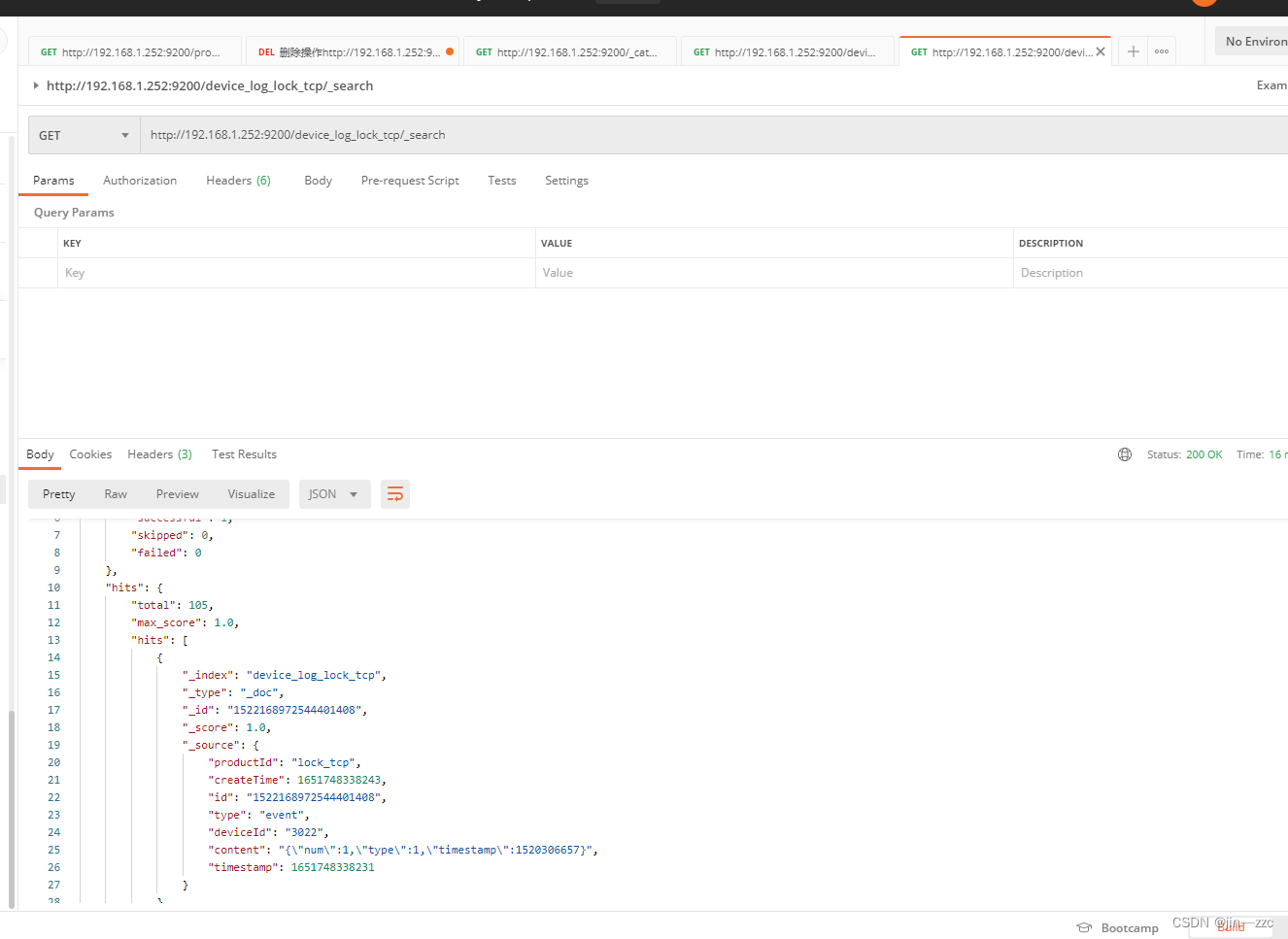Viewport: 1288px width, 939px height.
Task: Switch response view to Pretty
Action: [x=58, y=494]
